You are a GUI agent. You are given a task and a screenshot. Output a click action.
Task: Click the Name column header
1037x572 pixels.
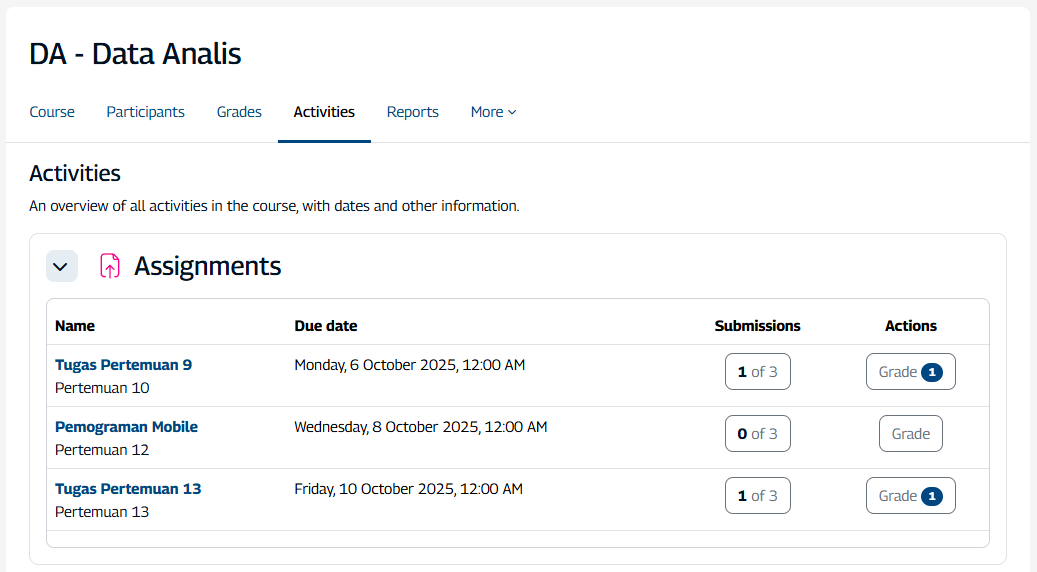(x=75, y=326)
